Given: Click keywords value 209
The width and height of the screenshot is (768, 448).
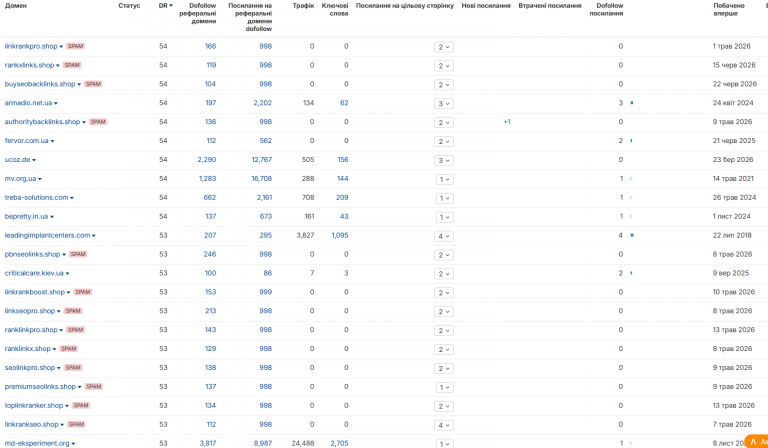Looking at the screenshot, I should [342, 198].
